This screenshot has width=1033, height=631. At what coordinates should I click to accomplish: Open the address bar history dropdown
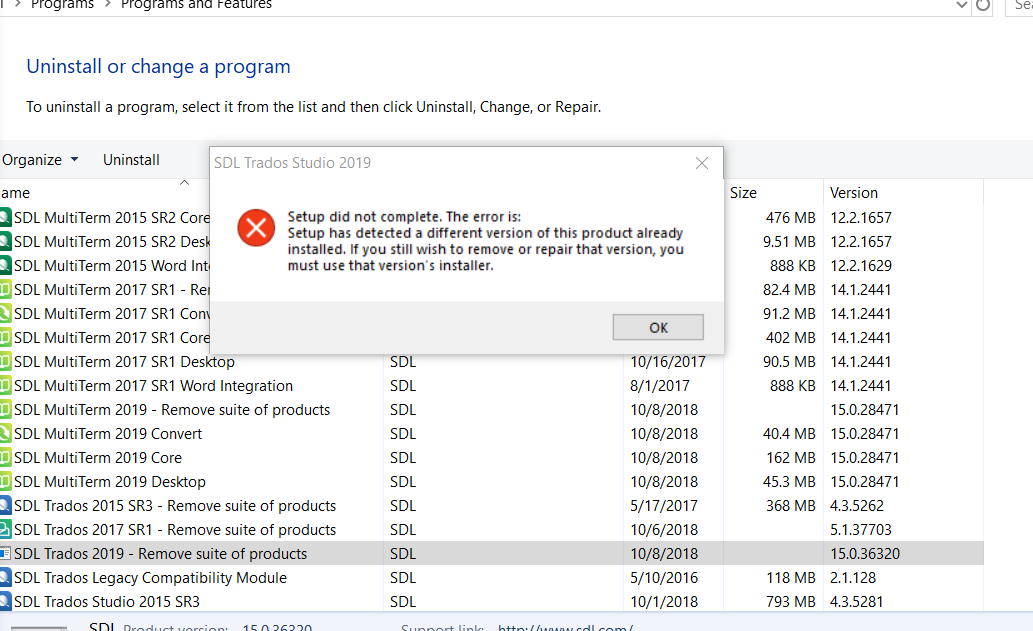962,5
